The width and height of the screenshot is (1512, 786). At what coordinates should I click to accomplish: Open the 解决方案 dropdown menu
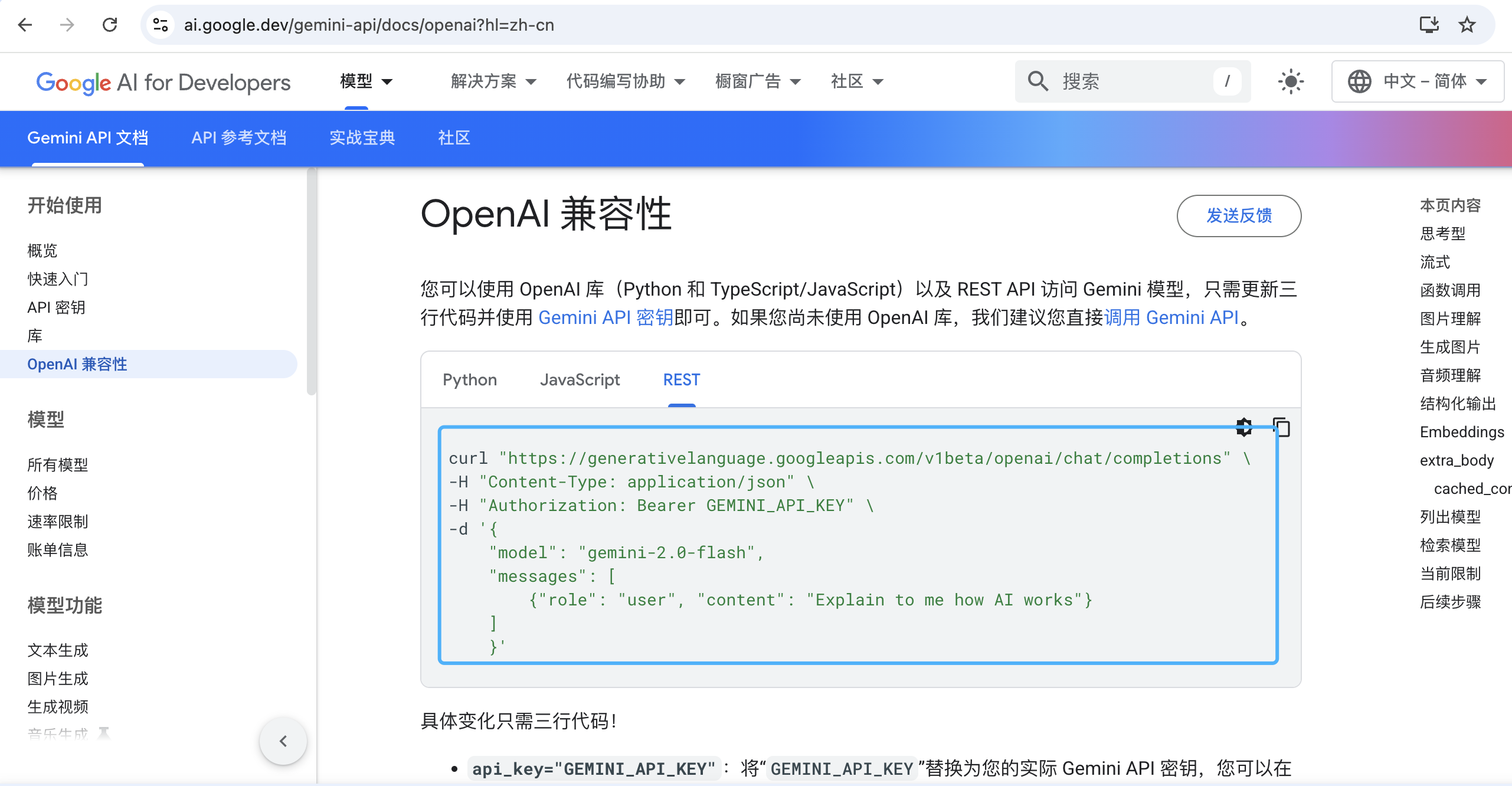click(x=493, y=81)
